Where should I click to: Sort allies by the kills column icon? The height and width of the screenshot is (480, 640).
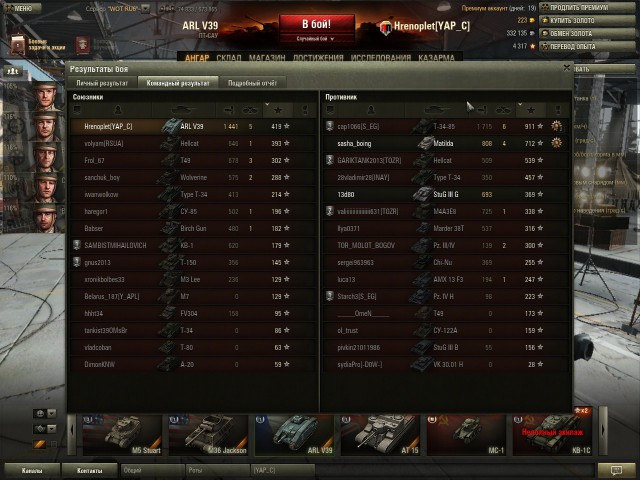click(x=250, y=109)
